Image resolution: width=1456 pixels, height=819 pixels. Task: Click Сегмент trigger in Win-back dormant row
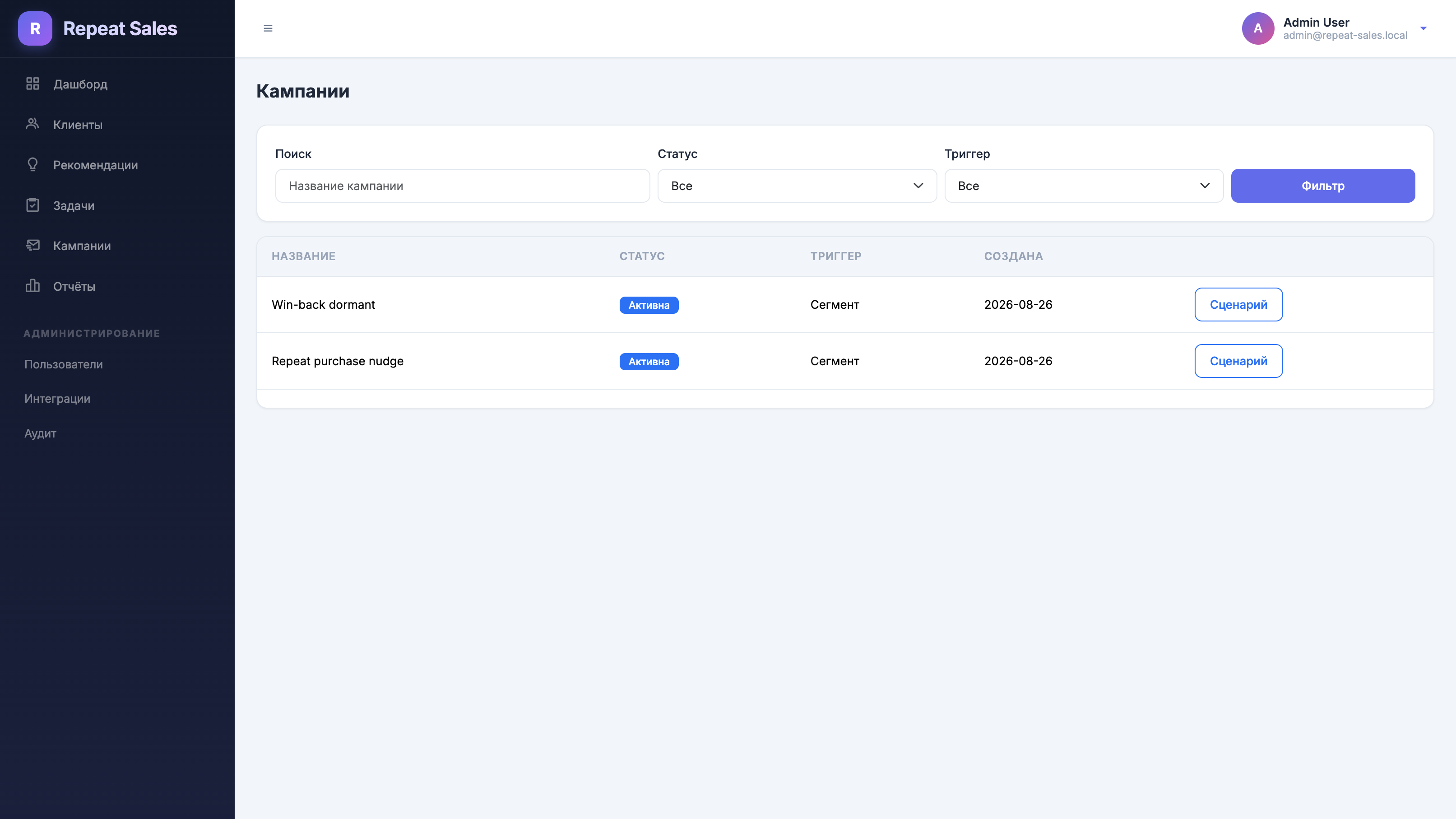(834, 305)
